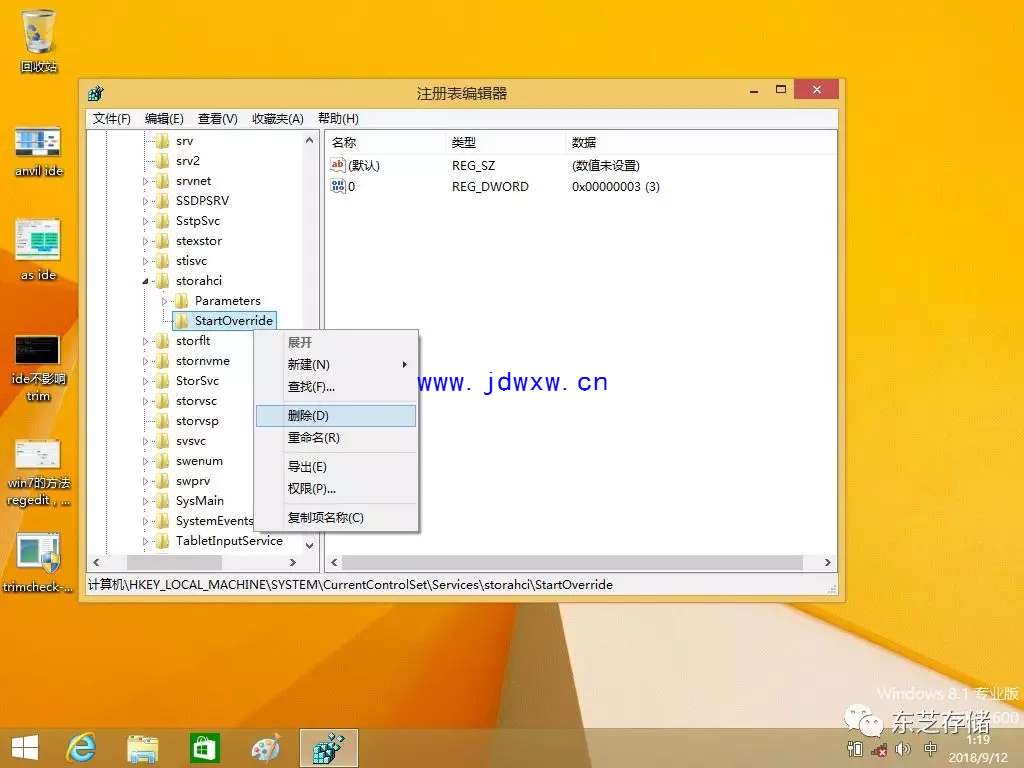The width and height of the screenshot is (1024, 768).
Task: Open the 文件(F) menu
Action: 112,118
